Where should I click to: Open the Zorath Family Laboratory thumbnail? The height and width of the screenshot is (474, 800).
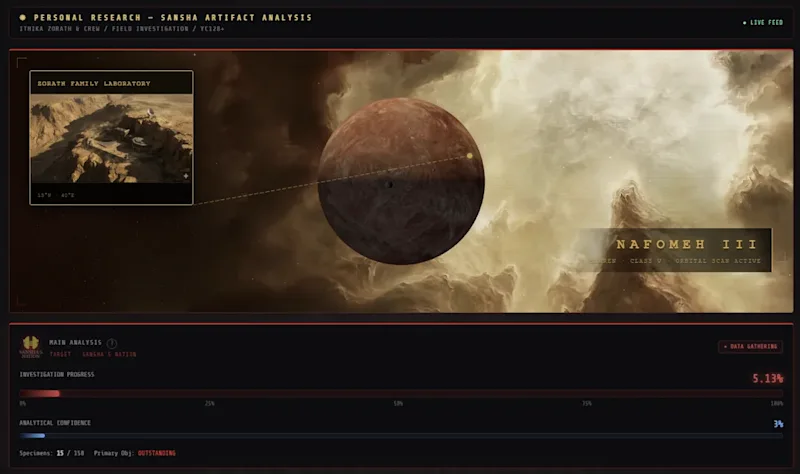(111, 138)
